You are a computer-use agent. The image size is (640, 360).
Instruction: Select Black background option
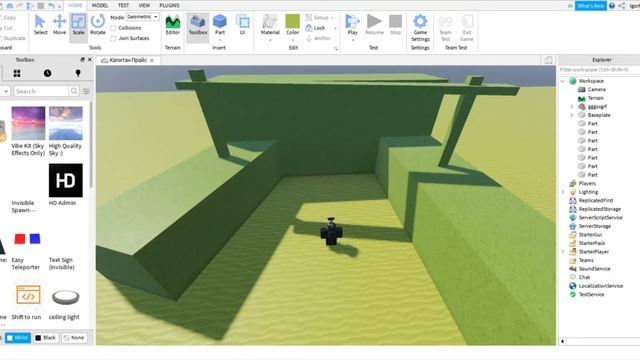coord(45,338)
